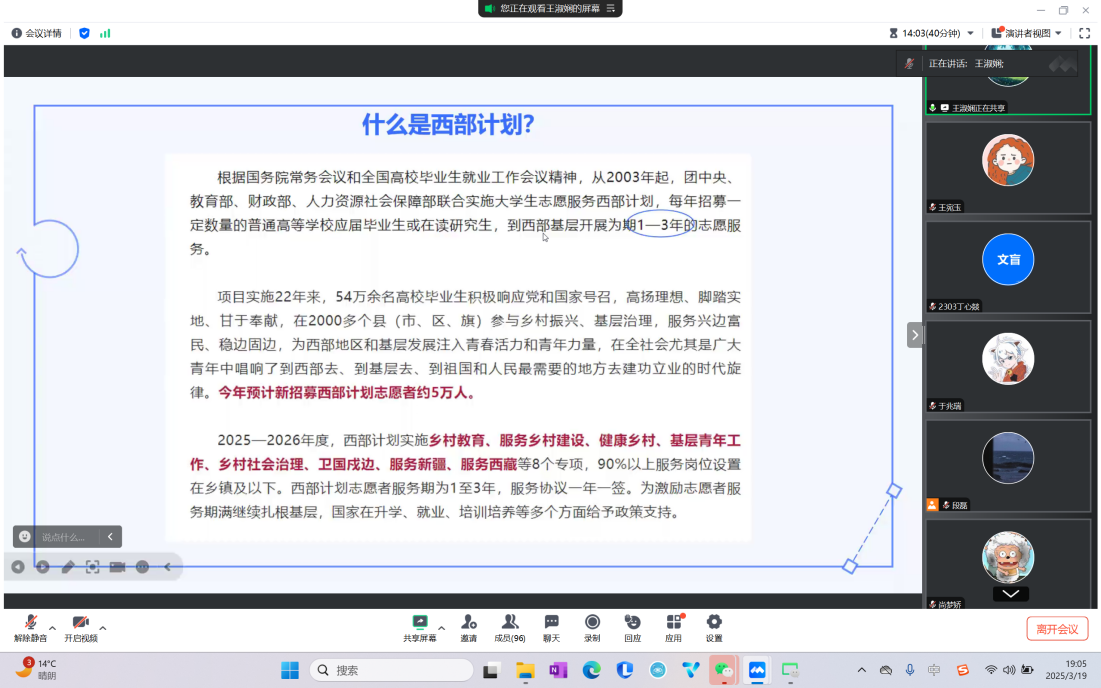Click the 离开会议 leave meeting button
Screen dimensions: 1101x688
click(1057, 629)
